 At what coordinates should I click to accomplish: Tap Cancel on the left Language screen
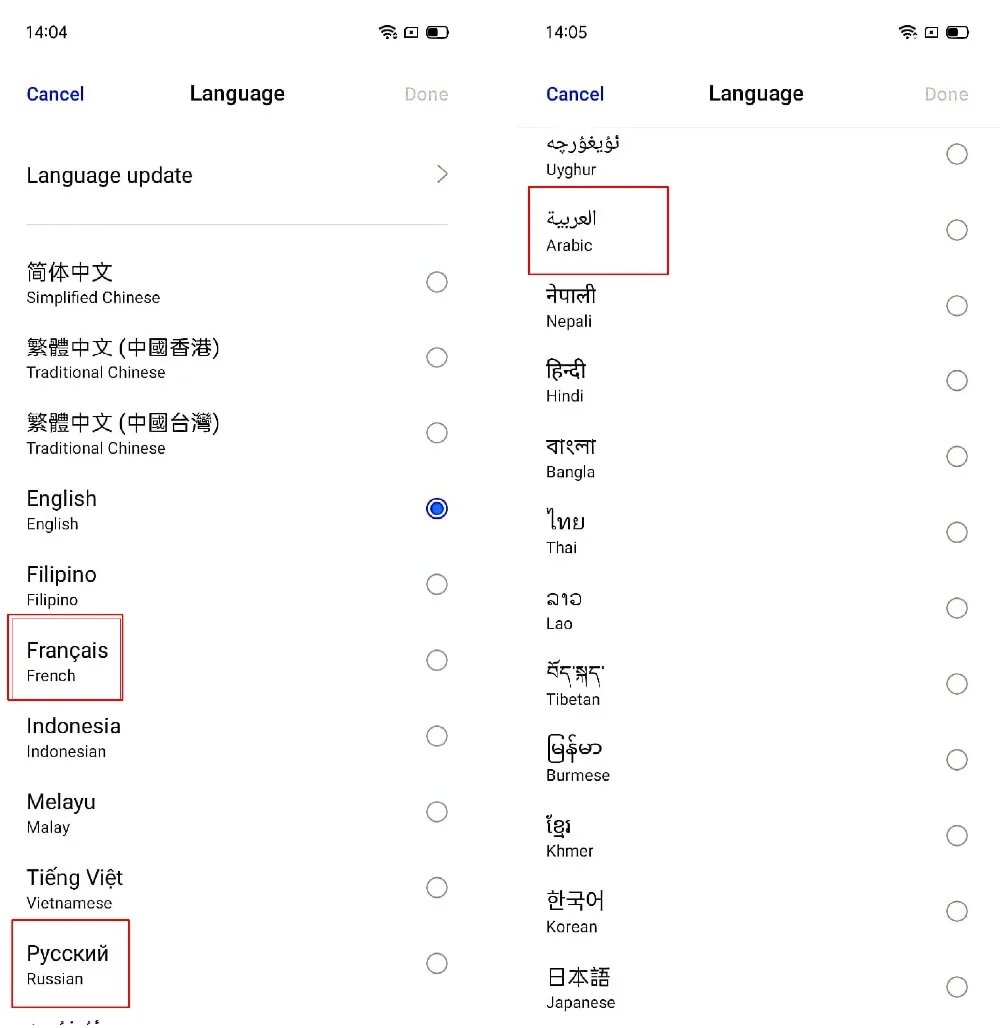pyautogui.click(x=55, y=94)
